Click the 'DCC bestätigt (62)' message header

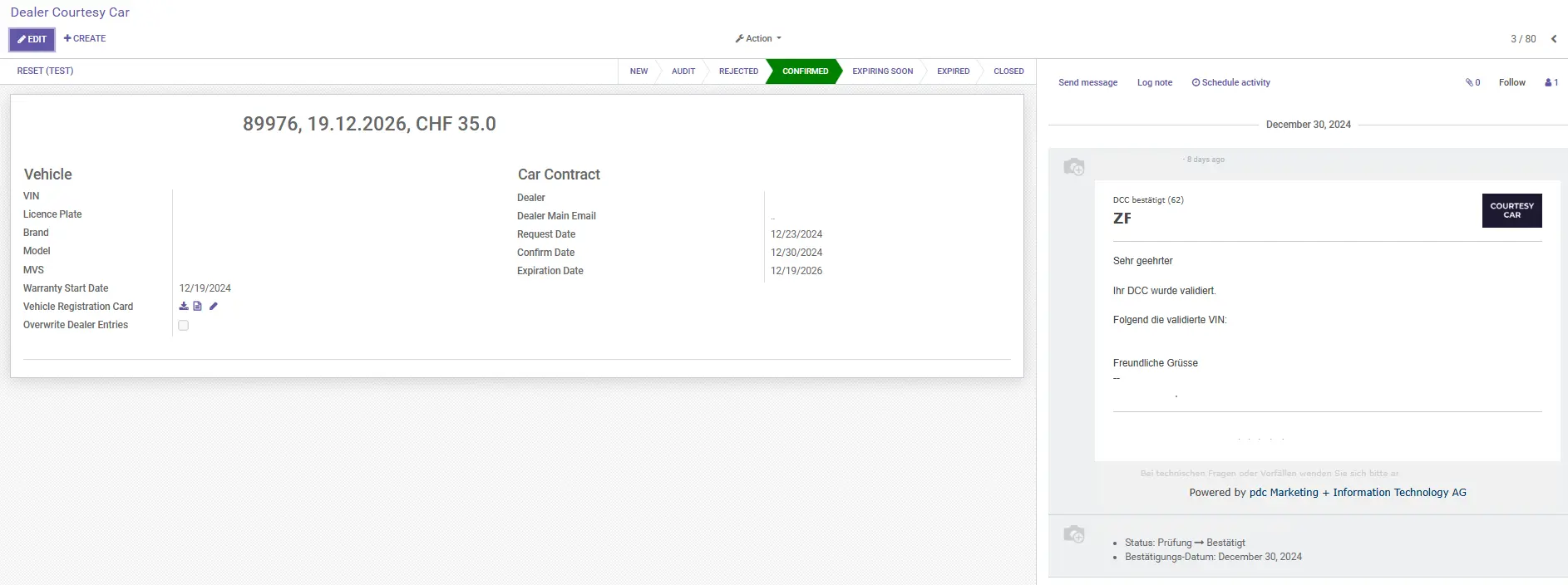(x=1148, y=200)
